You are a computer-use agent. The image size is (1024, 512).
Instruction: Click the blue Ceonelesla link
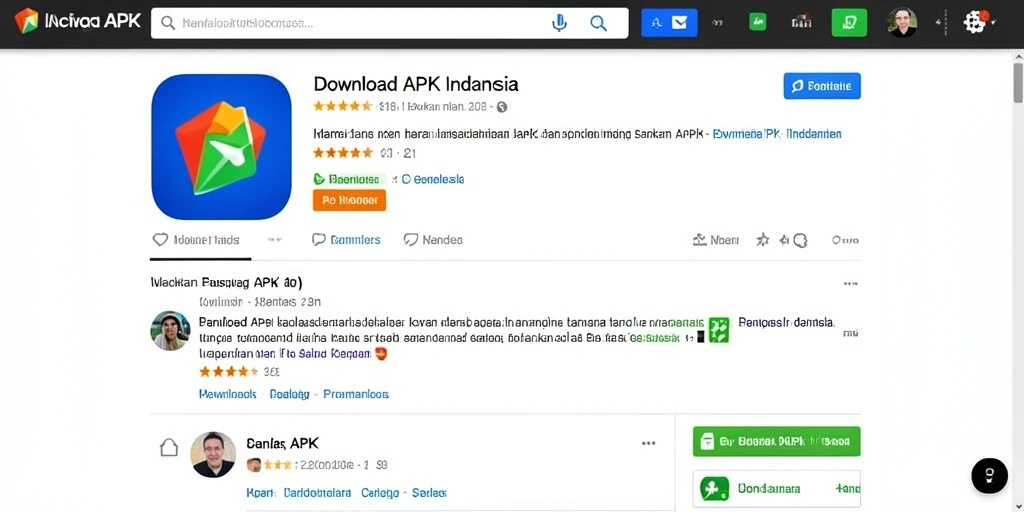(x=433, y=179)
